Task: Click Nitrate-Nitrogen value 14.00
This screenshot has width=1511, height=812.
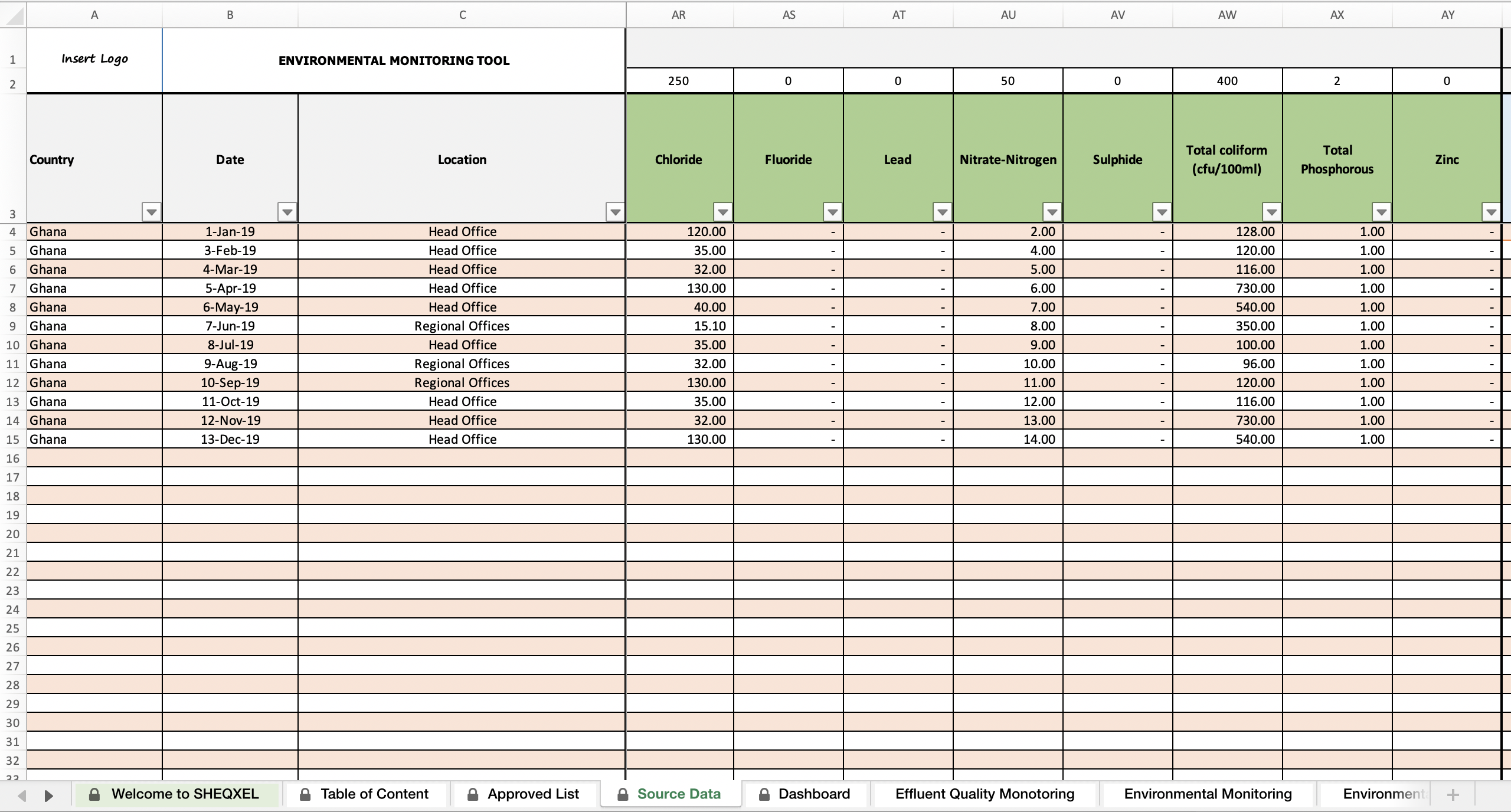Action: (1008, 440)
